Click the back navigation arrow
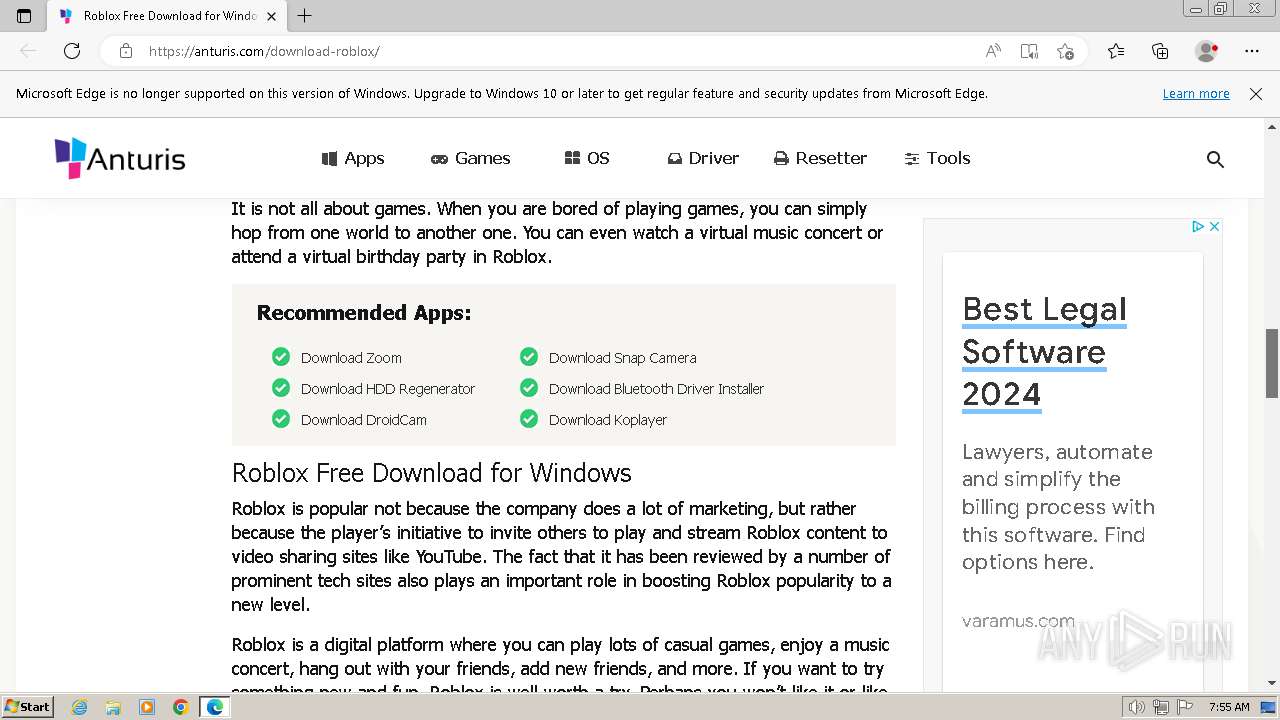The height and width of the screenshot is (720, 1280). [x=28, y=51]
